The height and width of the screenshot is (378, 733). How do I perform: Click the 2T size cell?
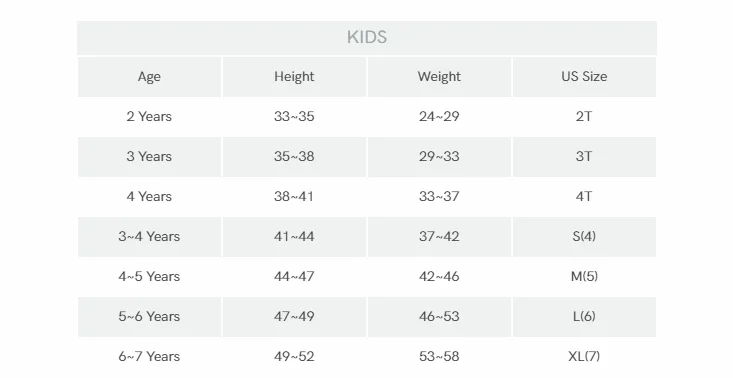point(584,116)
